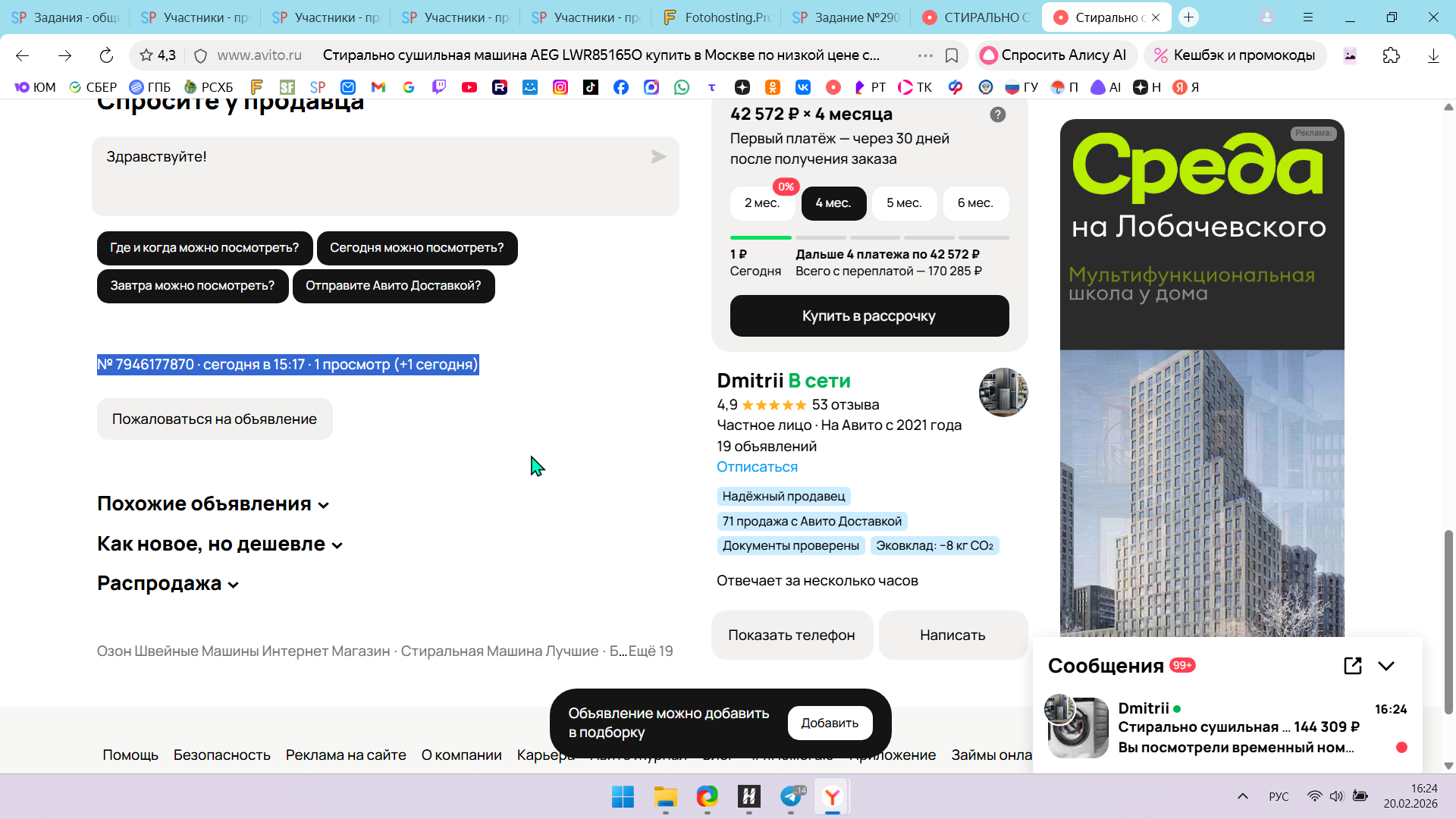
Task: Click the Купить в рассрочку button
Action: click(x=869, y=316)
